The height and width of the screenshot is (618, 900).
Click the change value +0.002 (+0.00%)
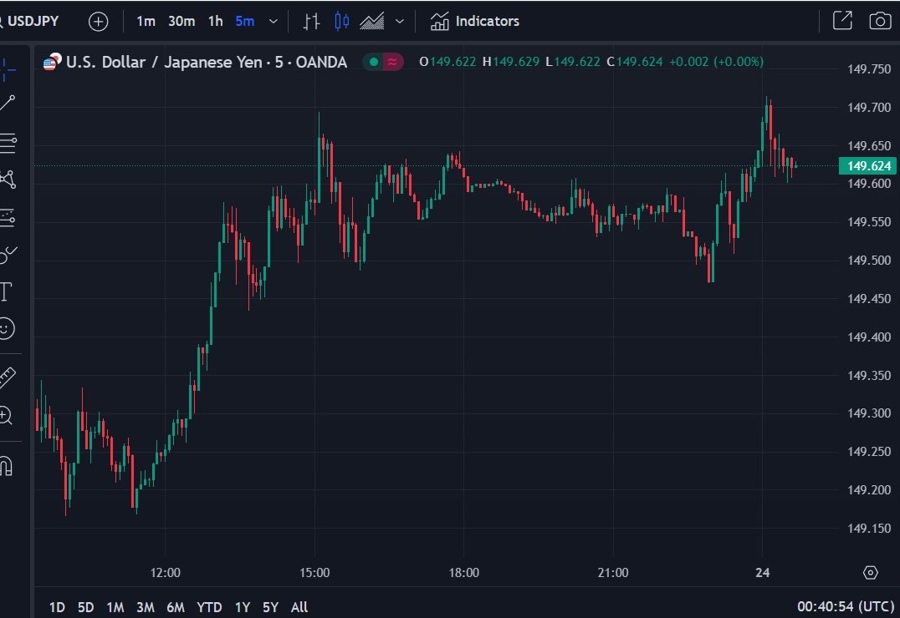[716, 61]
